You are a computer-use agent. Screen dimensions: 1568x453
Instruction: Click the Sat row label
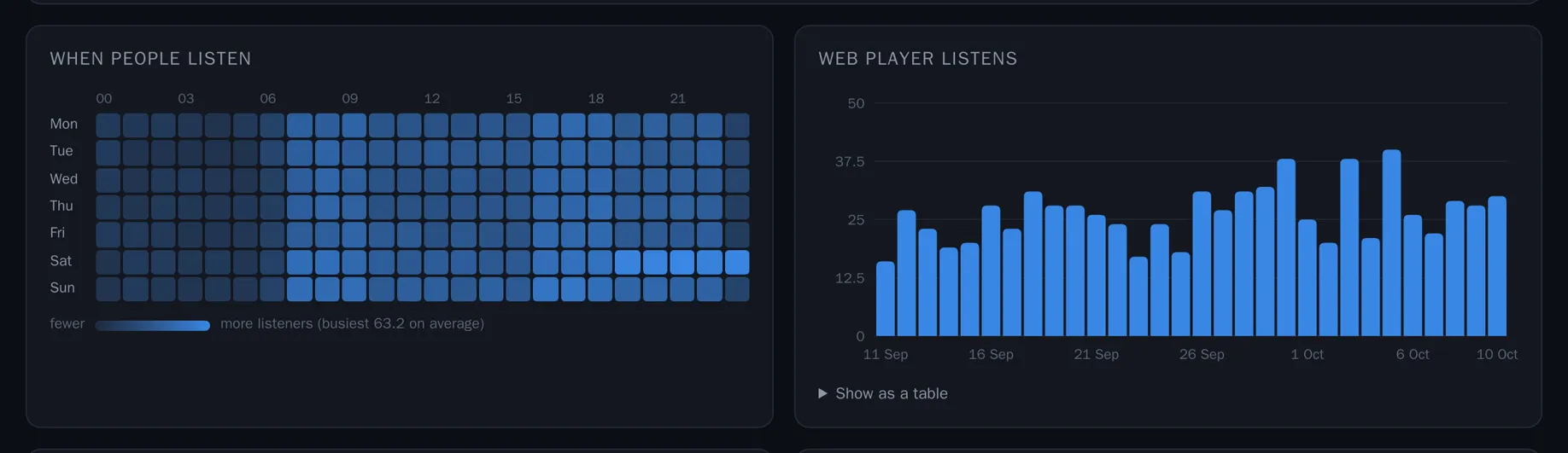[61, 260]
